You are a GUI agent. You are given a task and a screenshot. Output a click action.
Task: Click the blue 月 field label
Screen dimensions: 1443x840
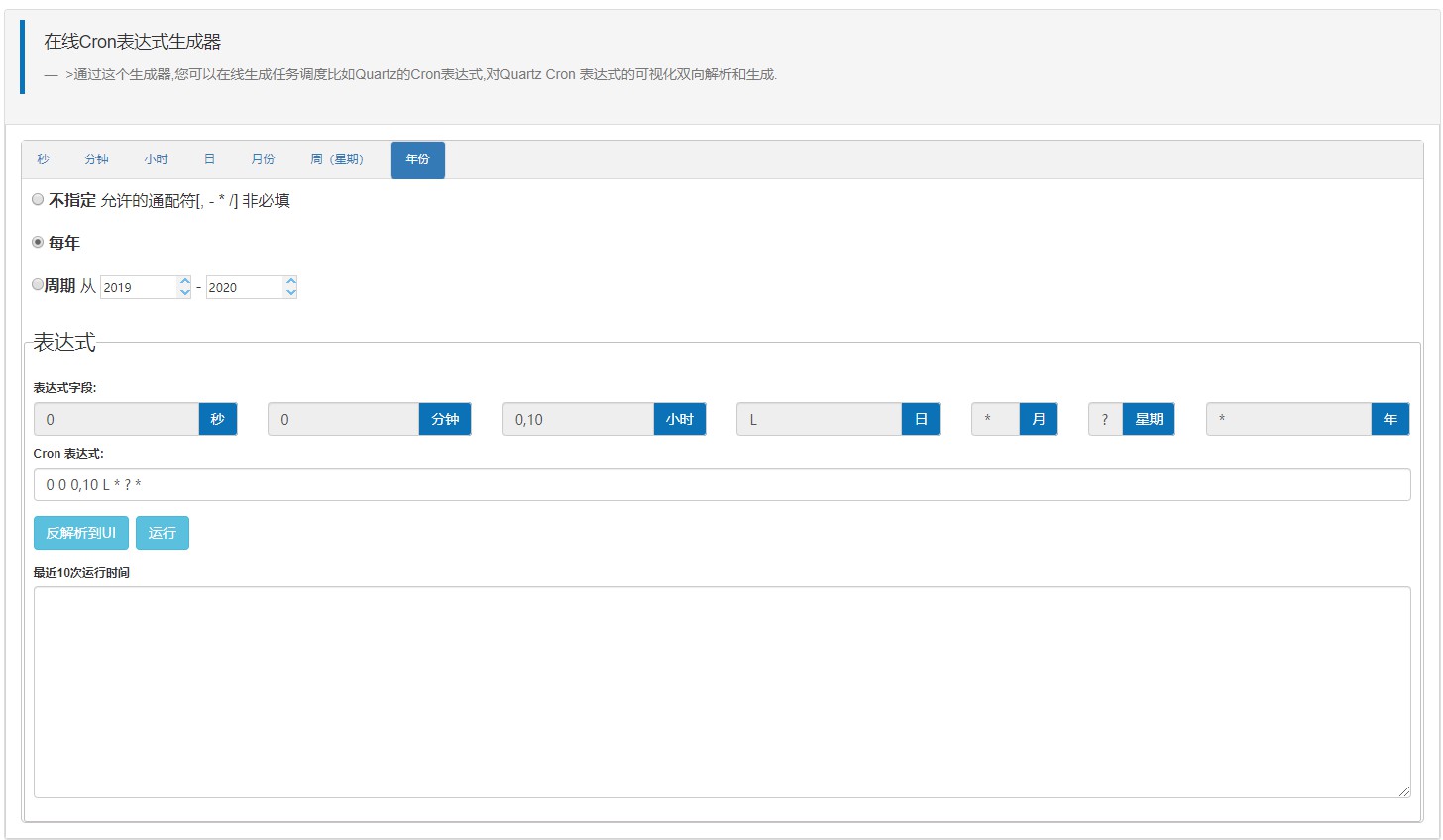pyautogui.click(x=1039, y=419)
